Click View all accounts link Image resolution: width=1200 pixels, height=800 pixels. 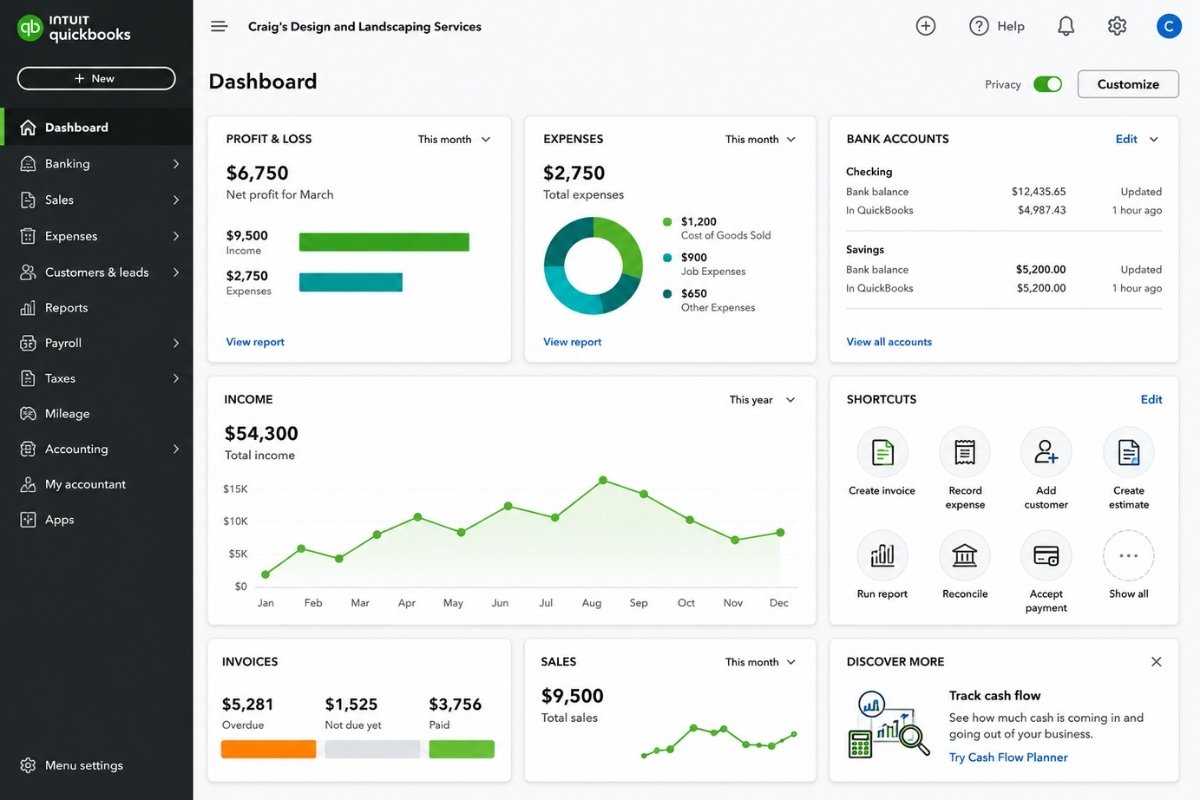(x=889, y=342)
